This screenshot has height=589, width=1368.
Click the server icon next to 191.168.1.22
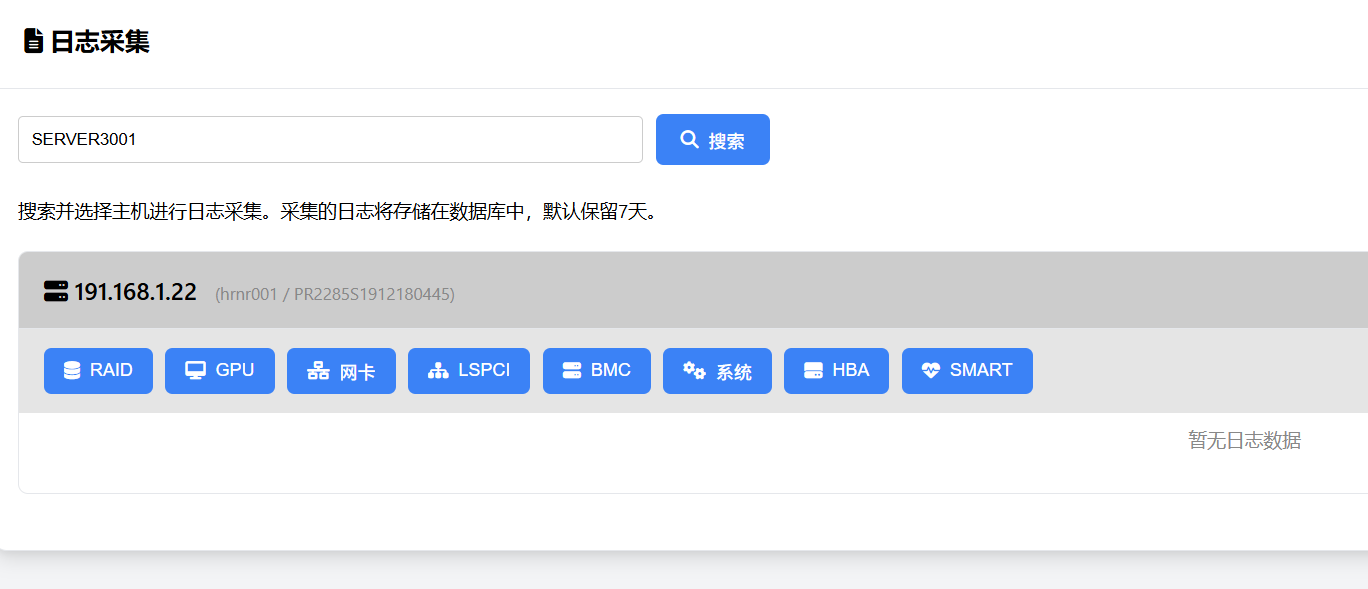pyautogui.click(x=55, y=292)
